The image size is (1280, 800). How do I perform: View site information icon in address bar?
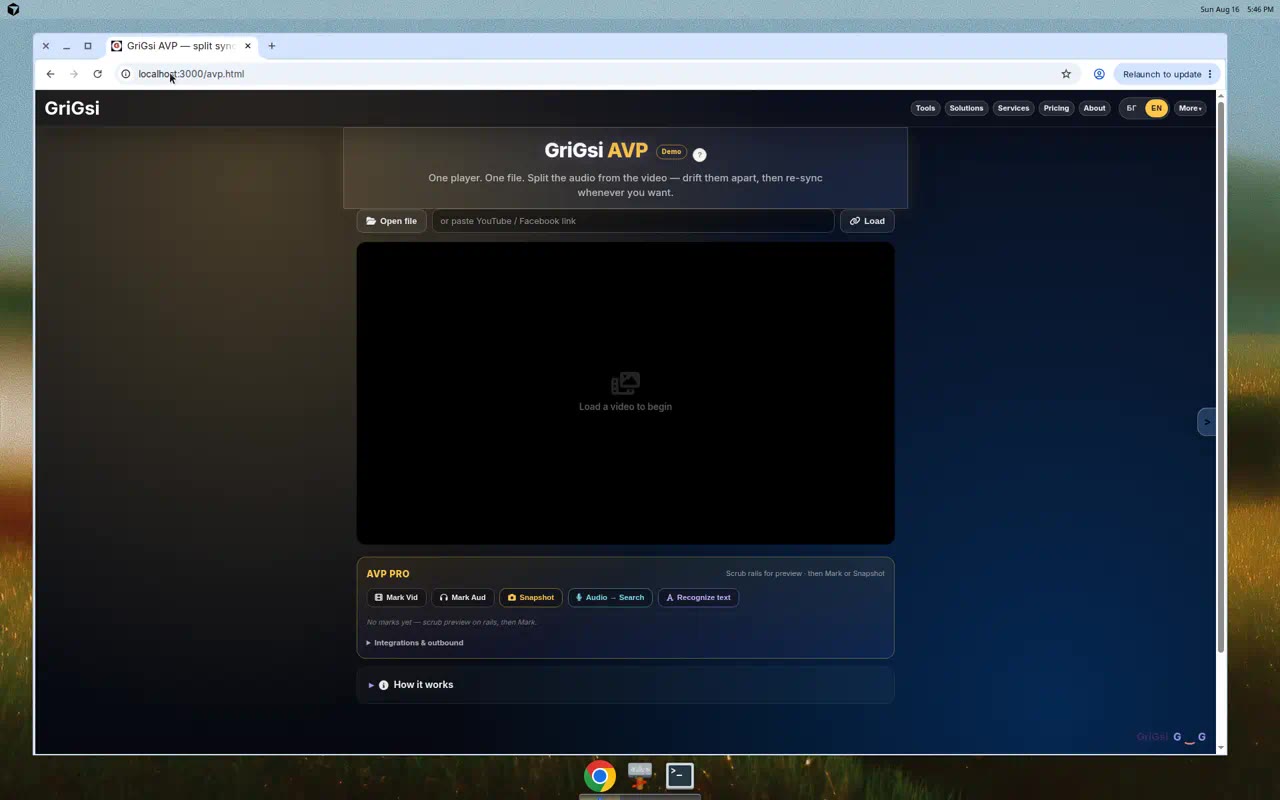point(126,74)
